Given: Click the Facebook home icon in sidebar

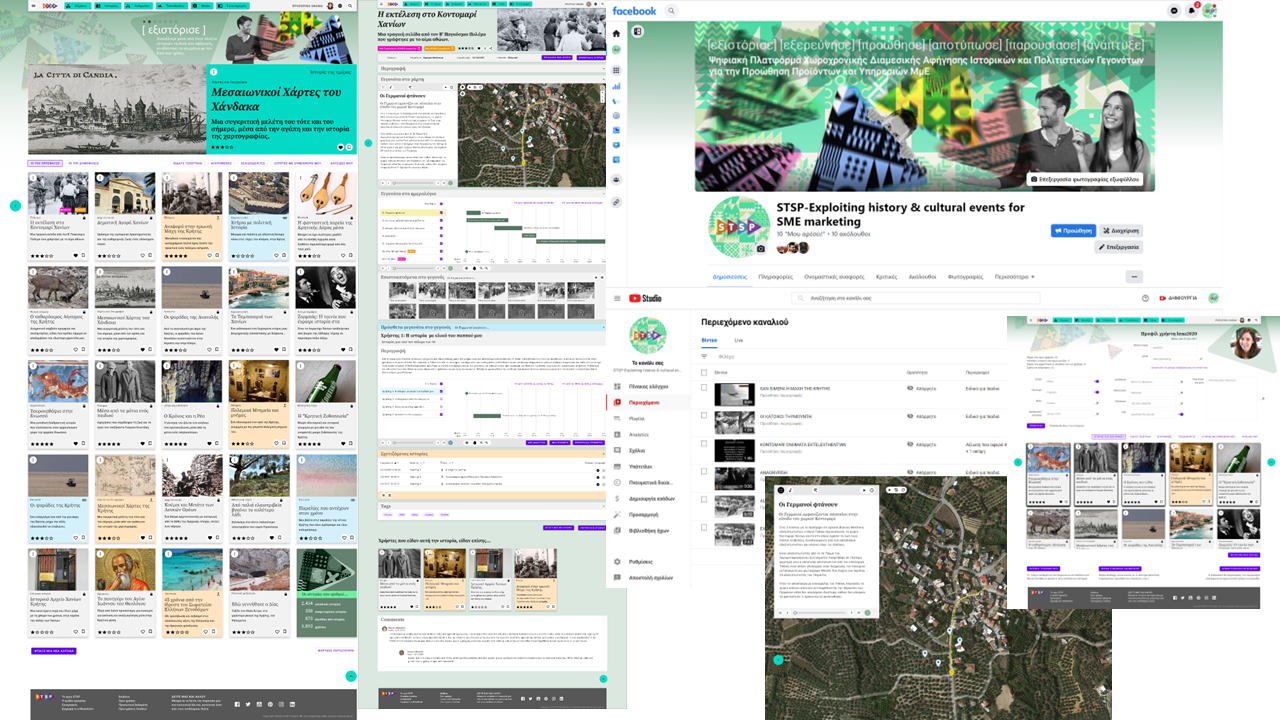Looking at the screenshot, I should click(616, 33).
